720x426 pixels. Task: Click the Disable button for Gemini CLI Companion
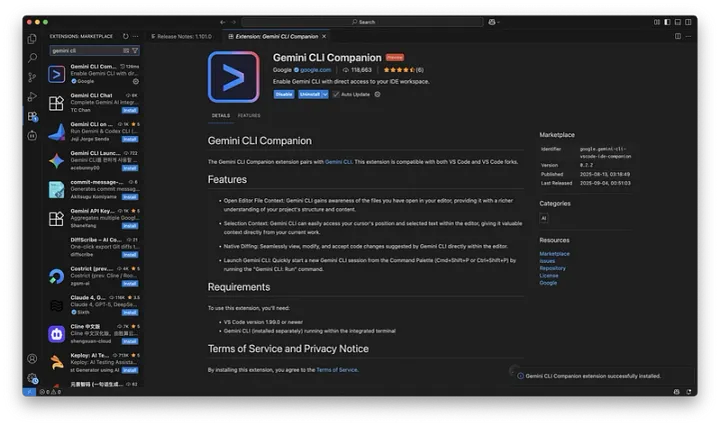[284, 94]
